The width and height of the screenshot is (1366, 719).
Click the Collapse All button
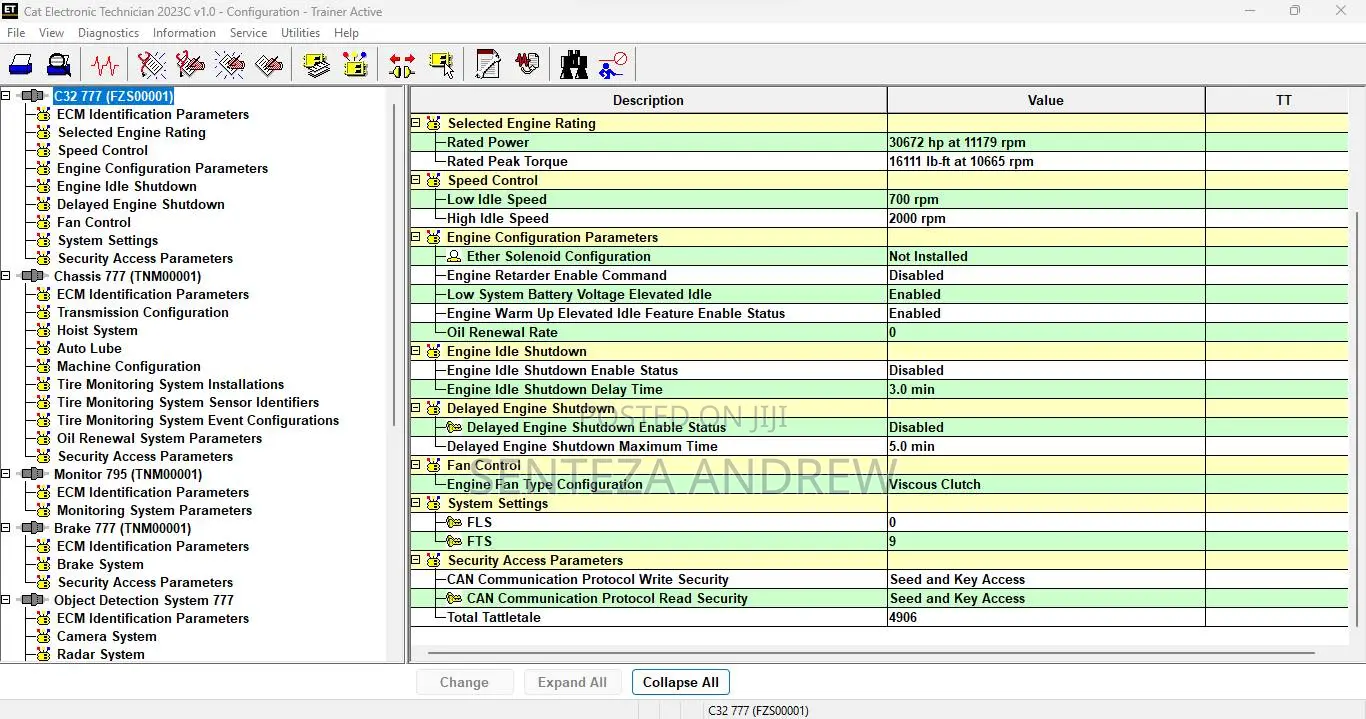(681, 682)
